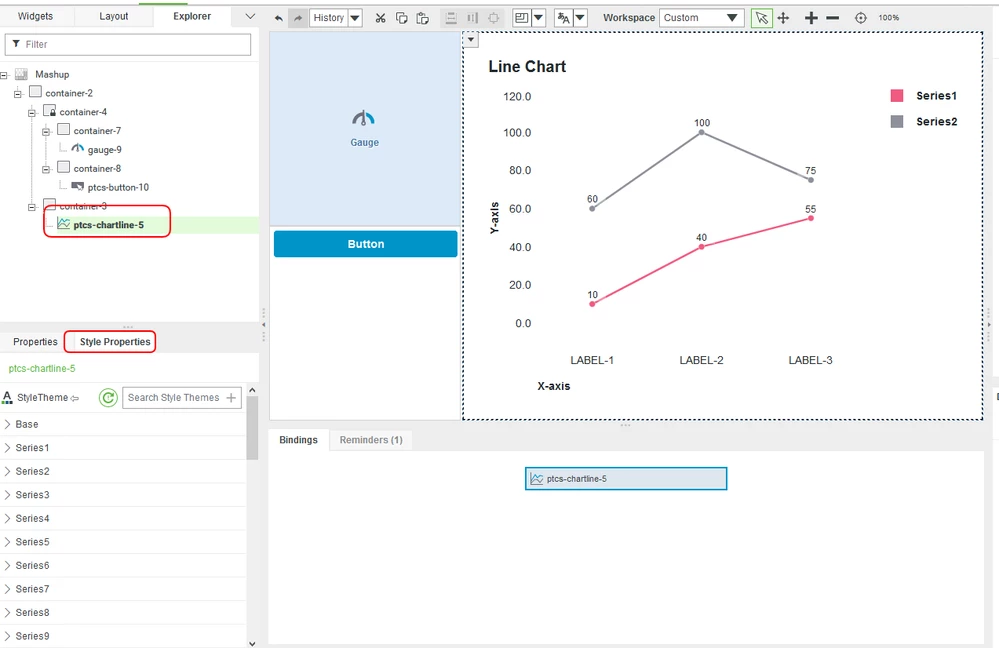Collapse the container-7 tree node
Image resolution: width=999 pixels, height=648 pixels.
tap(46, 132)
